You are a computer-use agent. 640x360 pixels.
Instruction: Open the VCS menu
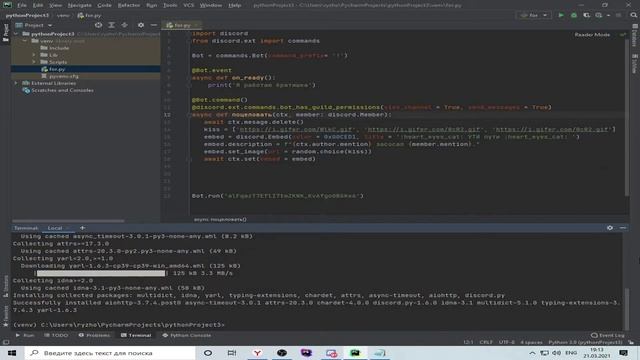189,5
